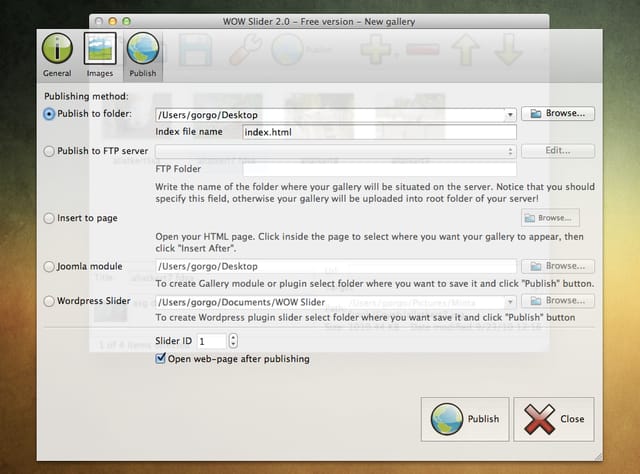Click the save floppy icon in background toolbar
Viewport: 640px width, 474px height.
click(196, 51)
